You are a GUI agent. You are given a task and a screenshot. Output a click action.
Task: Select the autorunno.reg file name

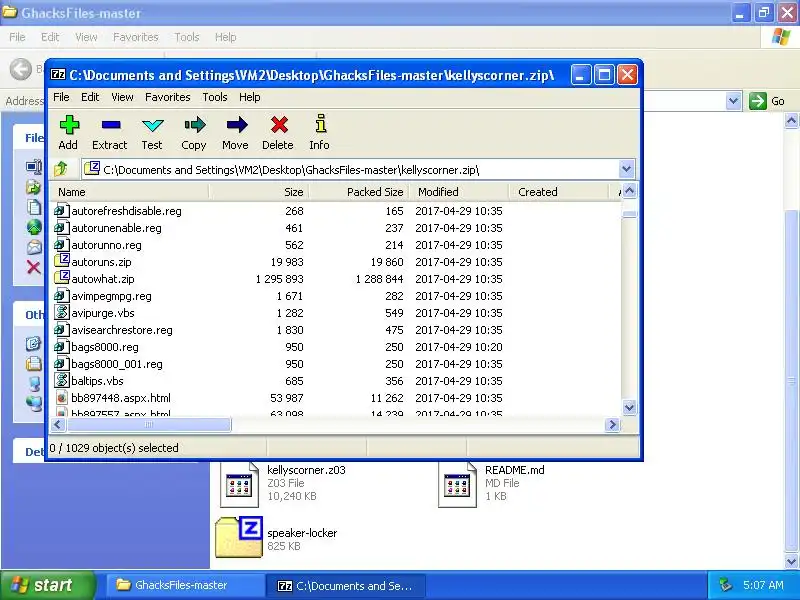click(x=107, y=245)
